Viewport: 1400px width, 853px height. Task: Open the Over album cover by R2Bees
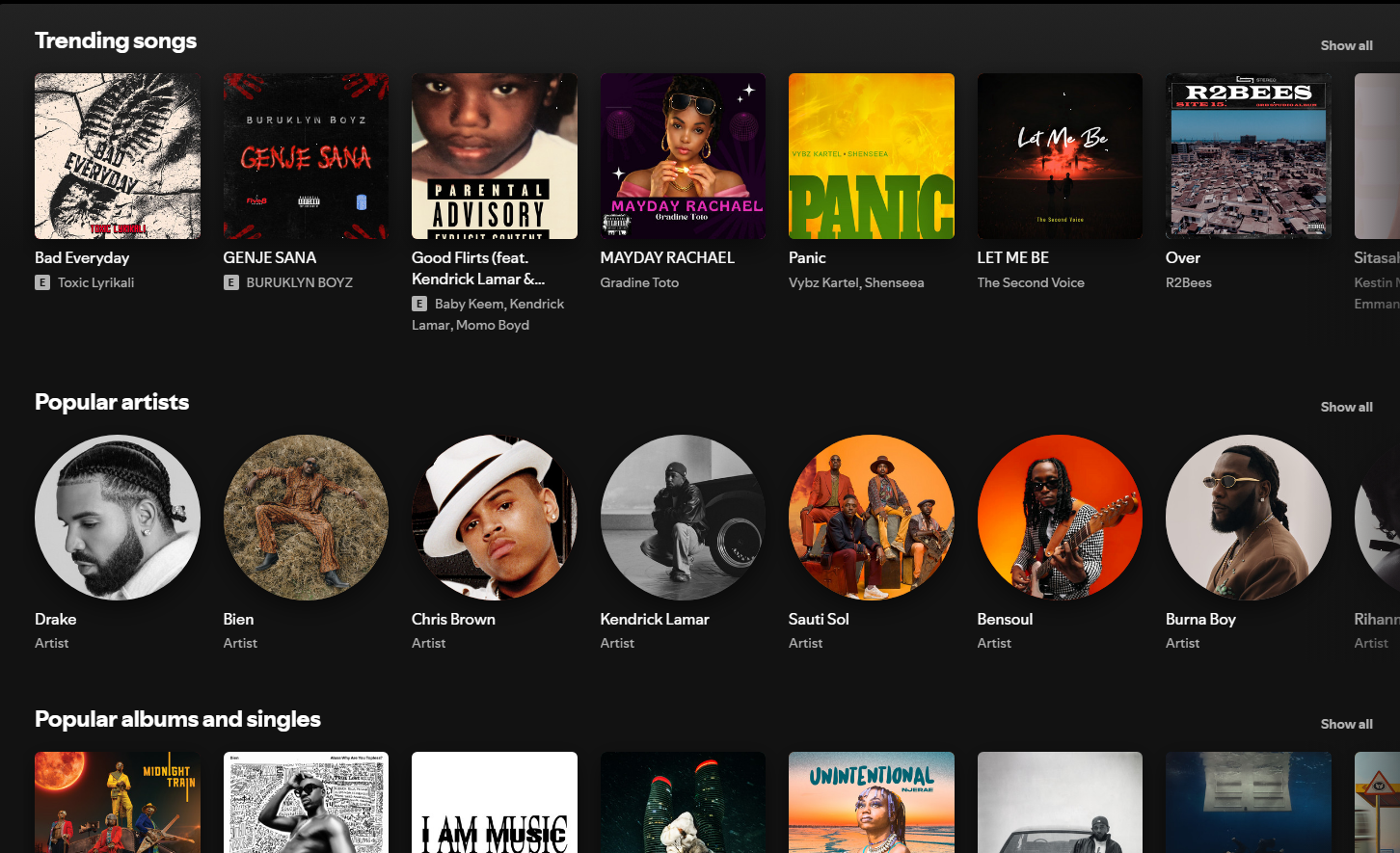(1248, 155)
